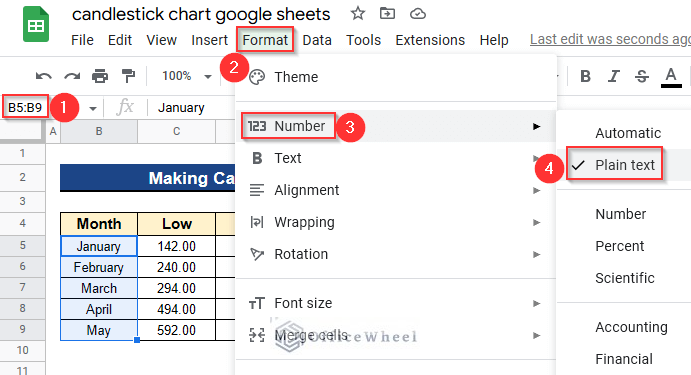Expand the Wrapping submenu
The width and height of the screenshot is (691, 375).
click(396, 223)
